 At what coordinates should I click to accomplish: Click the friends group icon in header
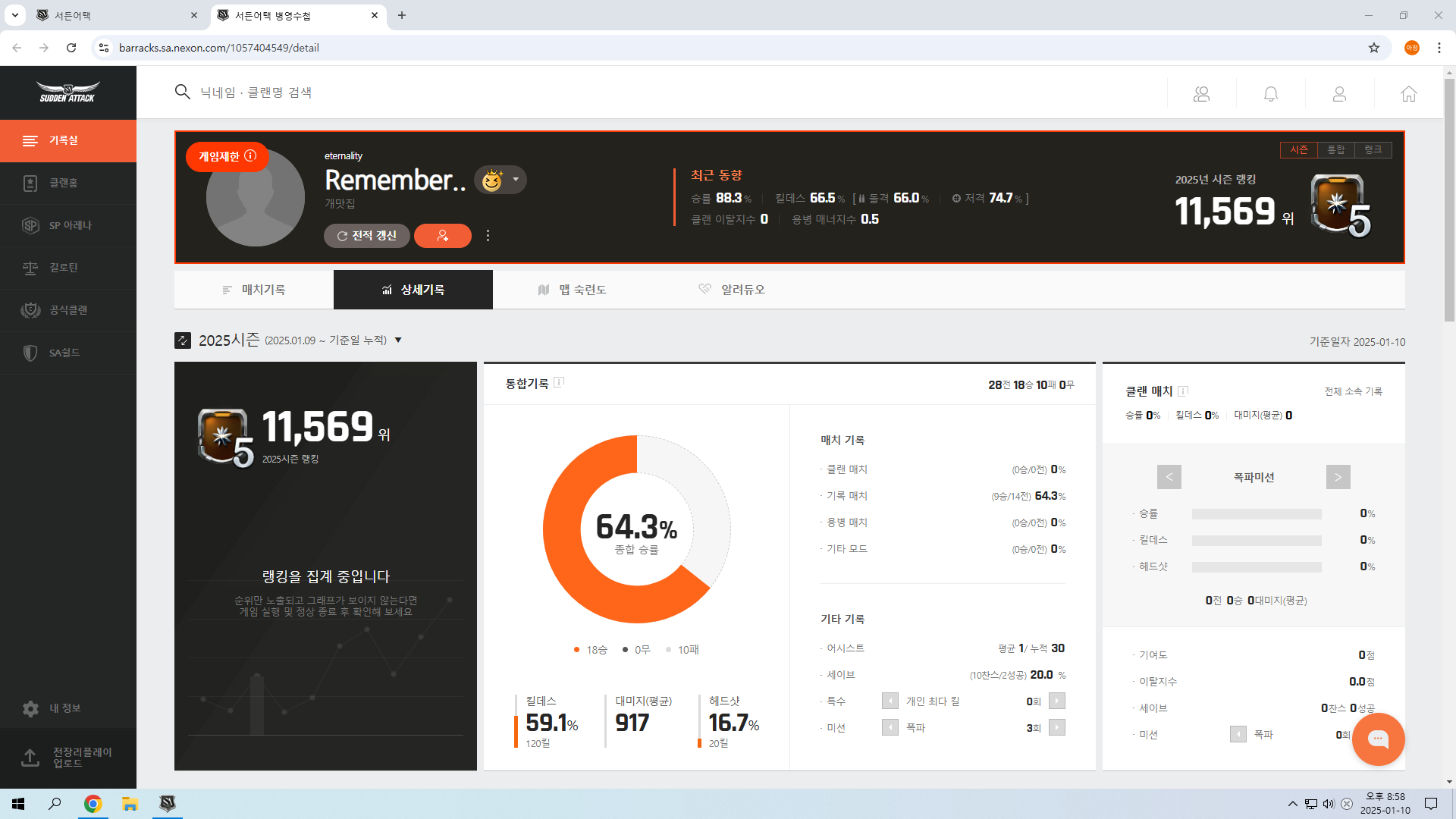1202,93
